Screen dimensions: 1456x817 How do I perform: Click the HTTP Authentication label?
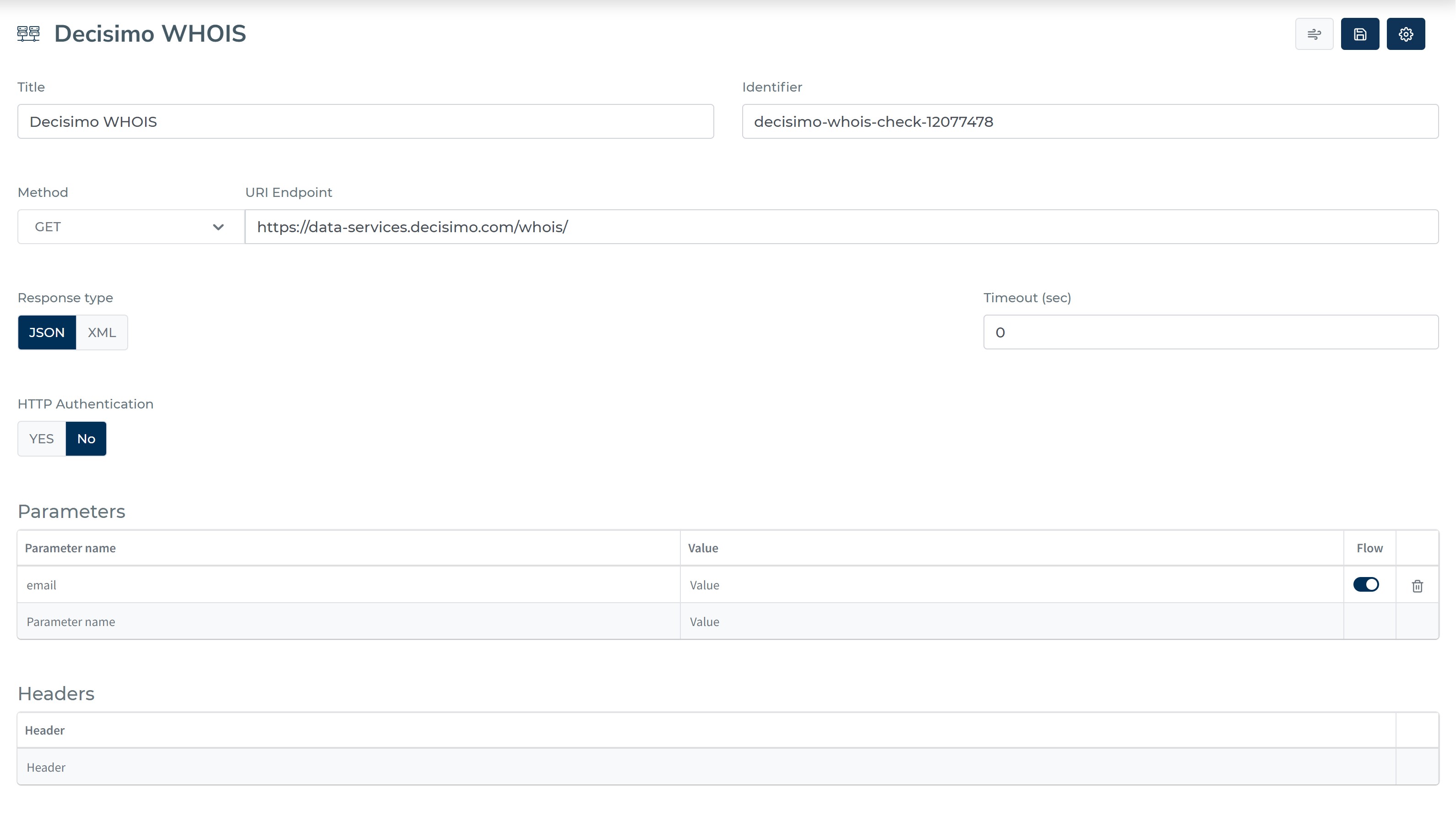[85, 404]
